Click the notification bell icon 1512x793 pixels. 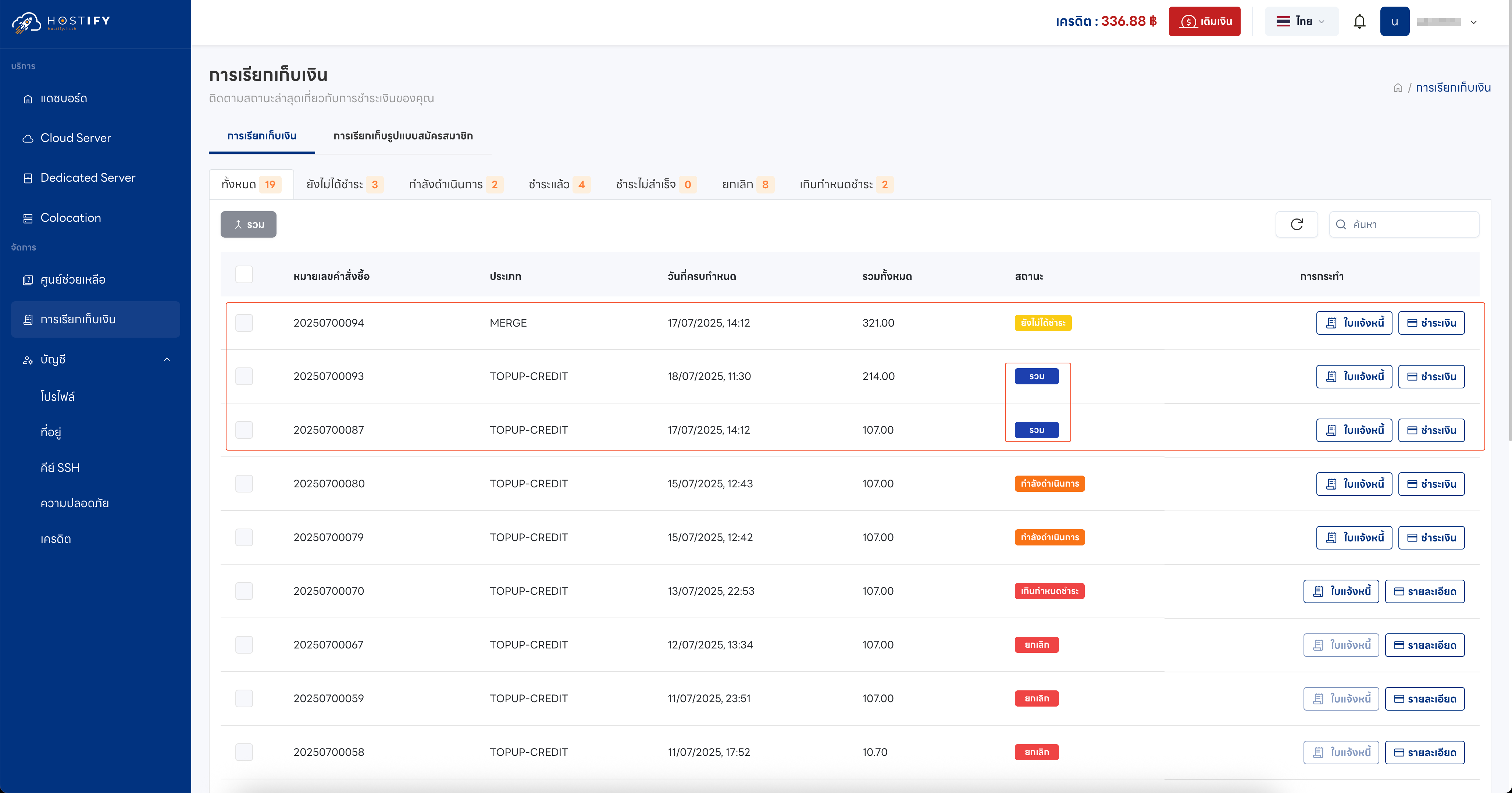click(1359, 22)
